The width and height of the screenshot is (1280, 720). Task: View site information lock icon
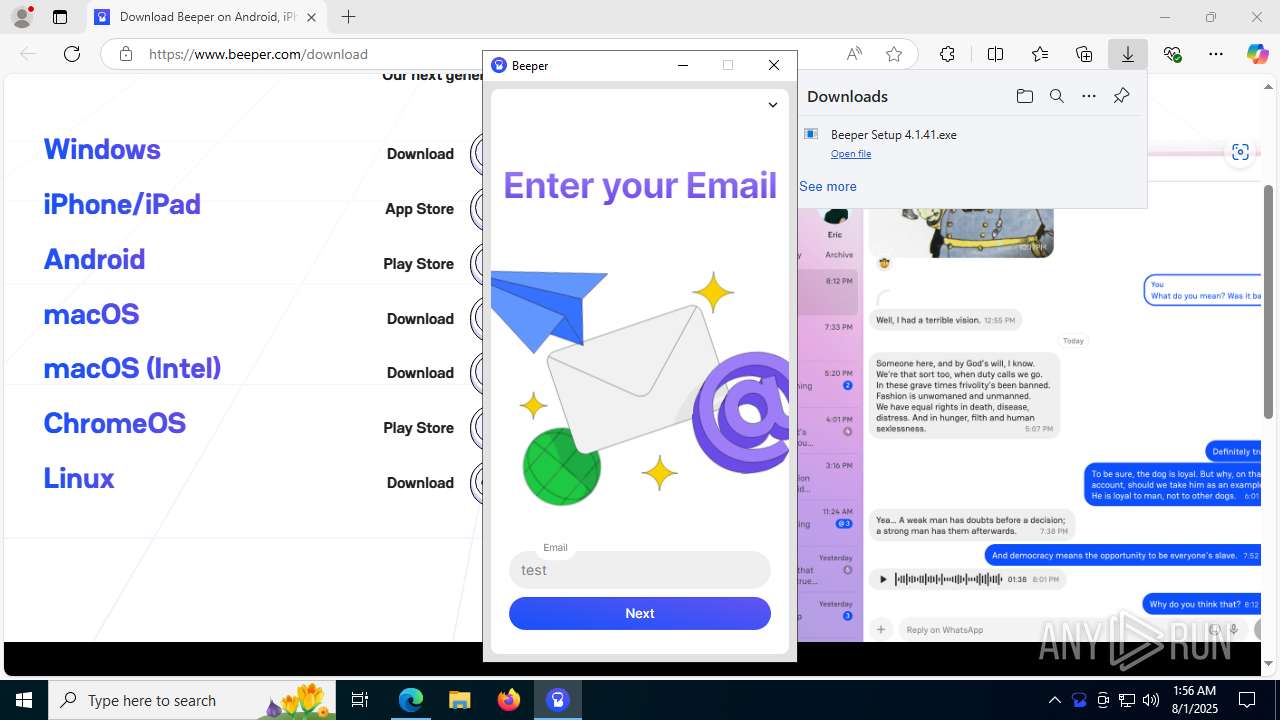click(x=125, y=54)
